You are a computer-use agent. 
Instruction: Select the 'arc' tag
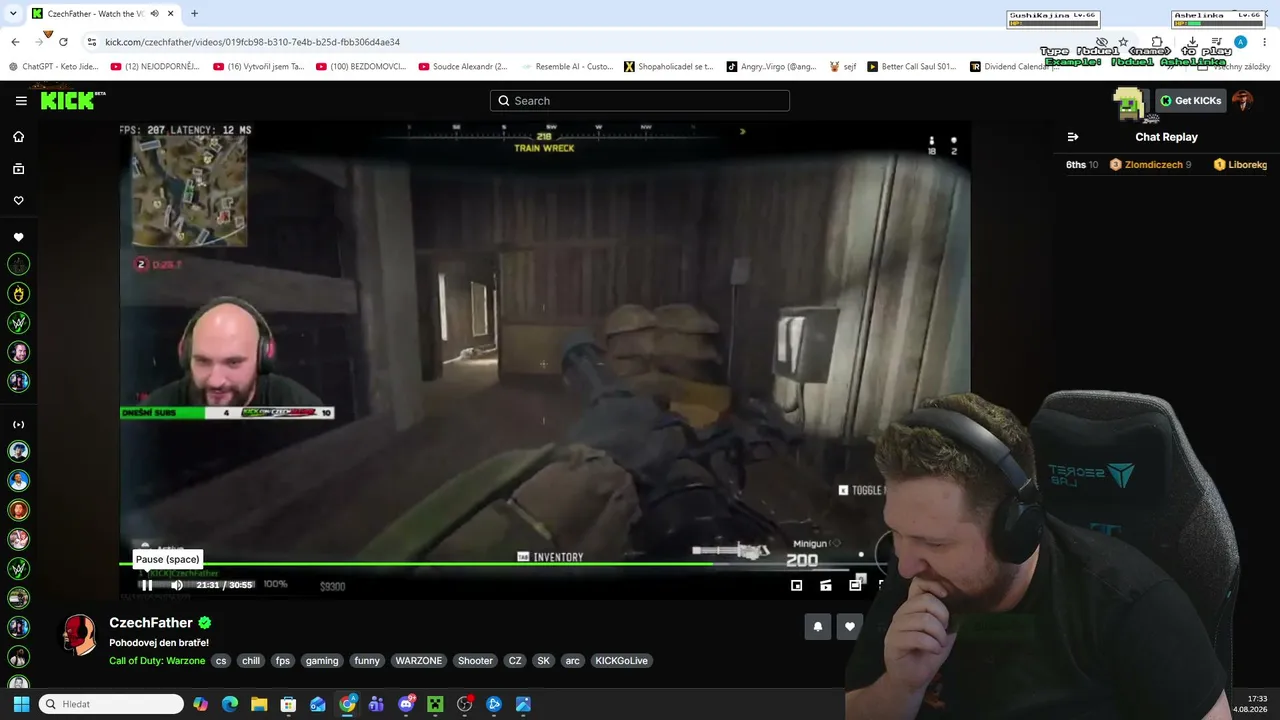coord(572,660)
